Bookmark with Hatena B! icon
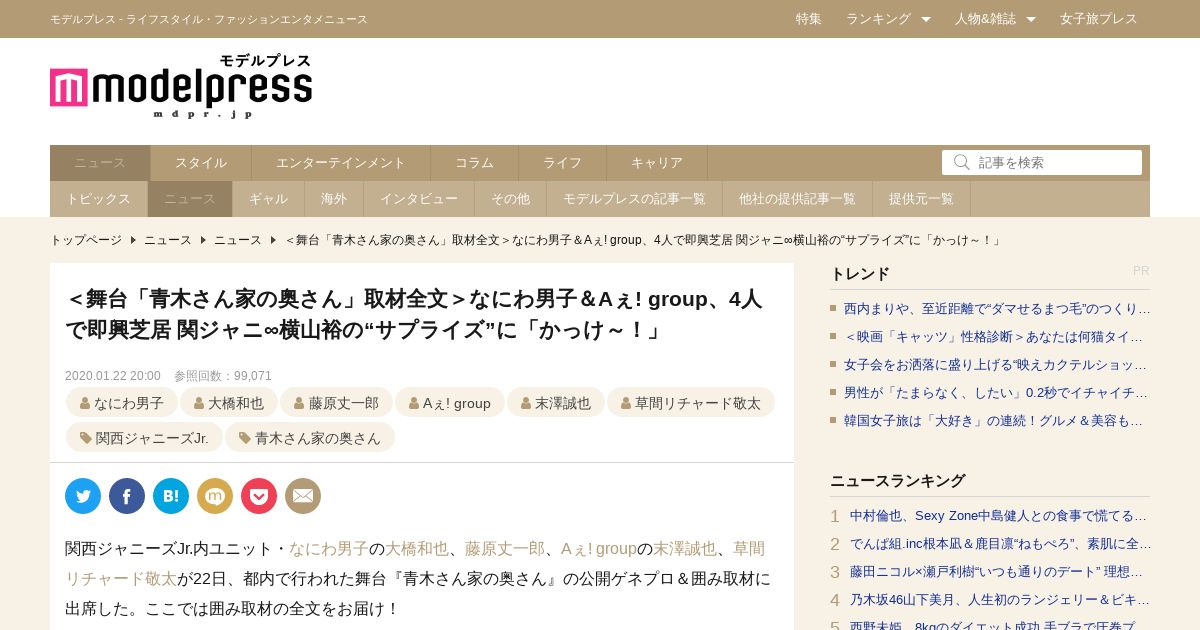1200x630 pixels. click(171, 496)
